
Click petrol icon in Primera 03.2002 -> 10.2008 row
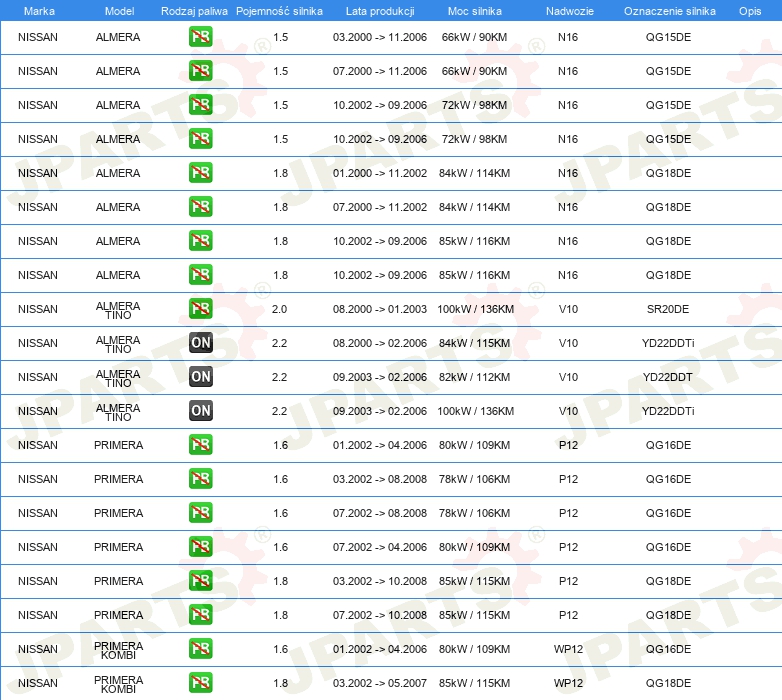200,581
